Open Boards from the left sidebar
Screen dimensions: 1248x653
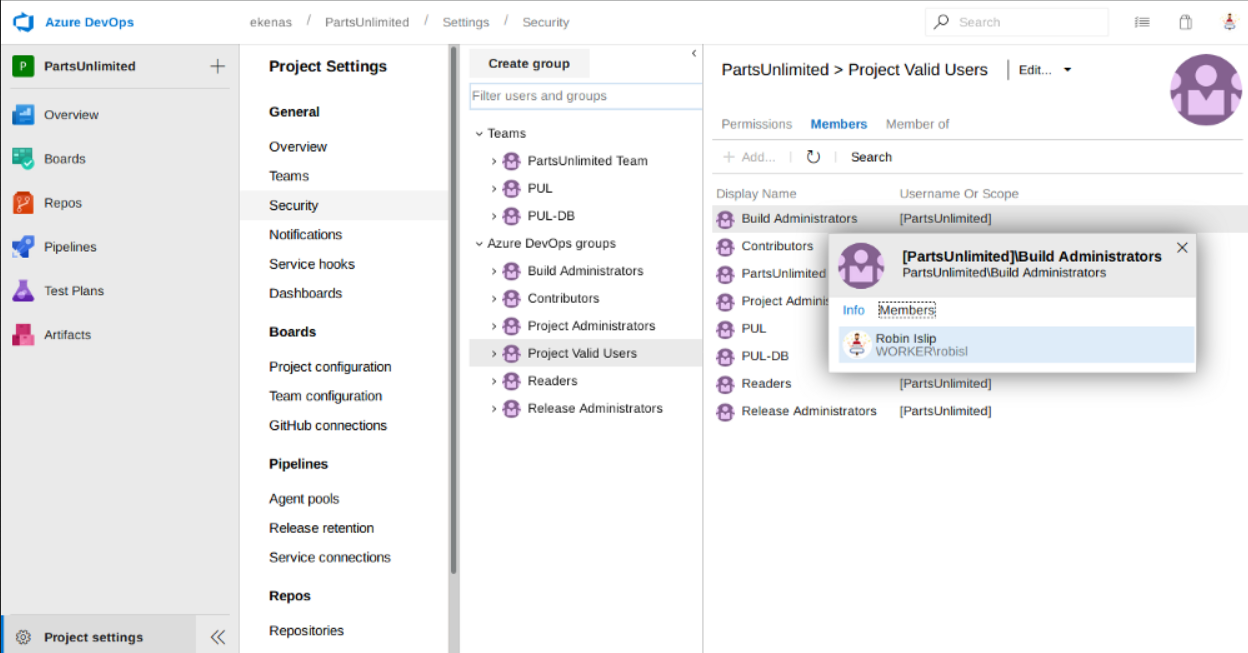point(64,159)
